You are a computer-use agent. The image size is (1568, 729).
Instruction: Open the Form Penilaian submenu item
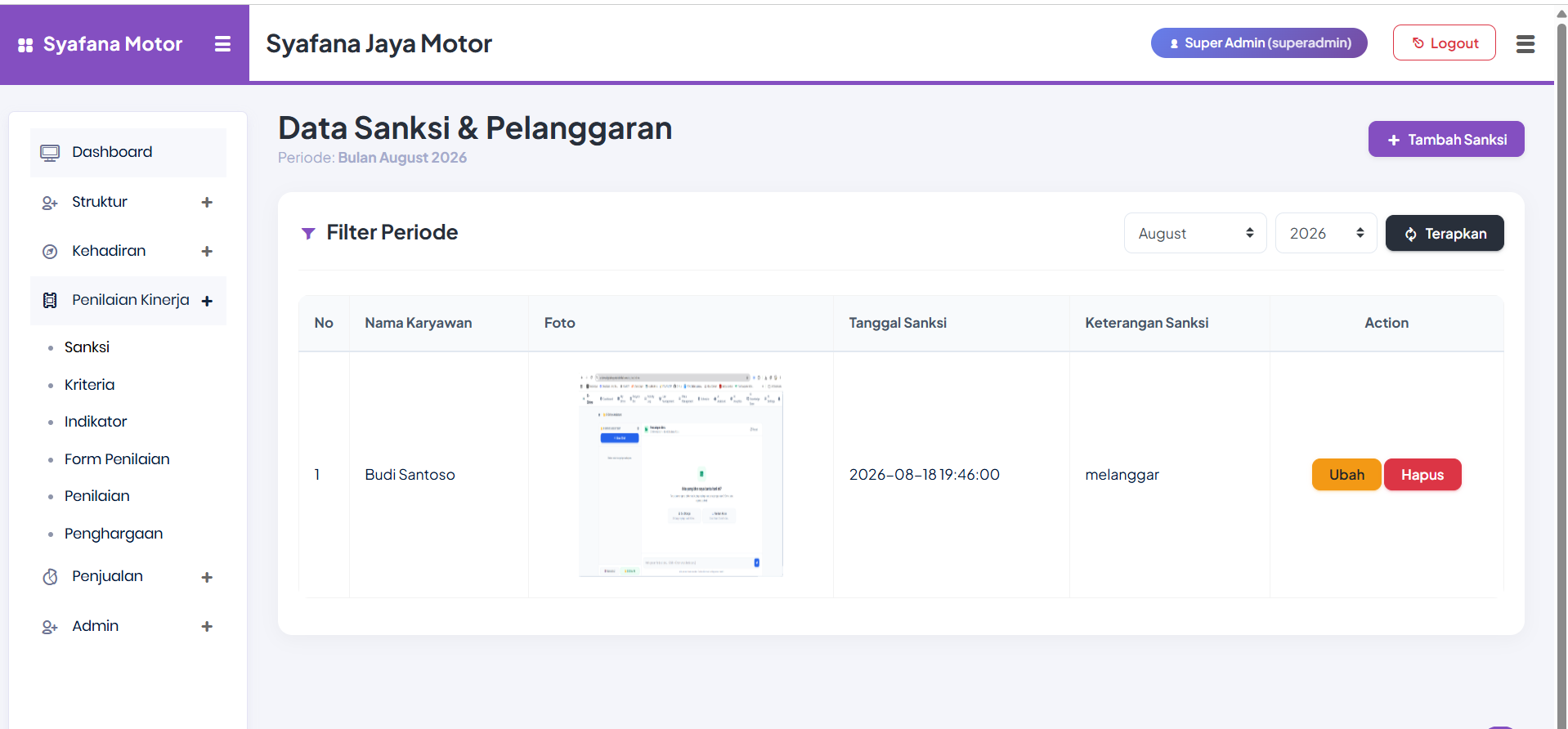[x=117, y=459]
